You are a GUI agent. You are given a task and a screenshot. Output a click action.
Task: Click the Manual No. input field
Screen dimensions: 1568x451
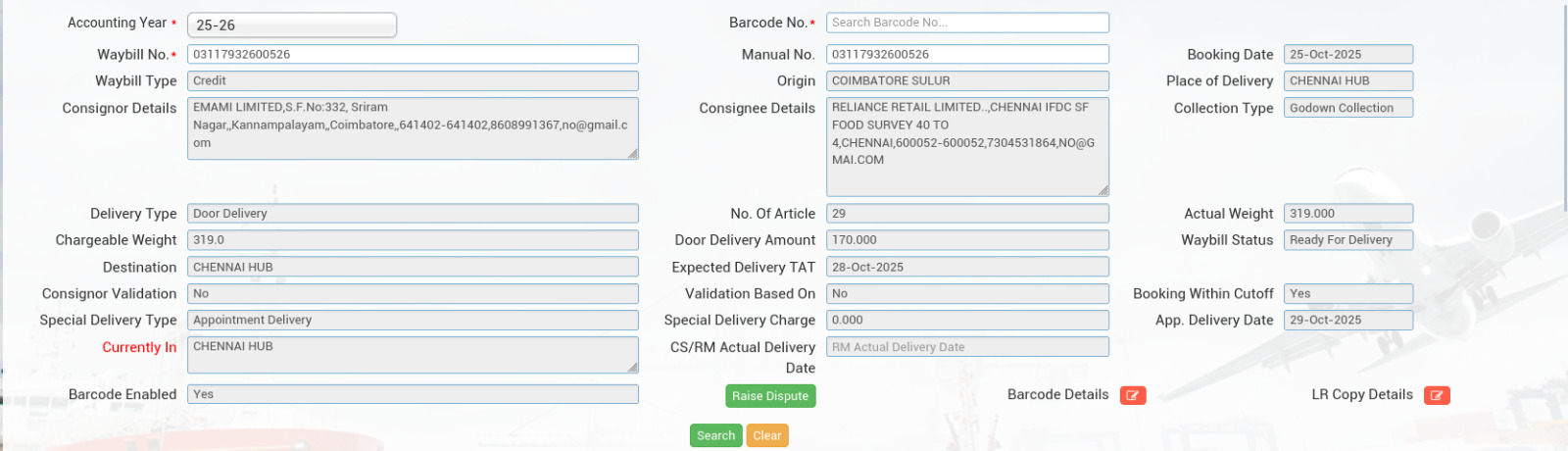coord(967,54)
